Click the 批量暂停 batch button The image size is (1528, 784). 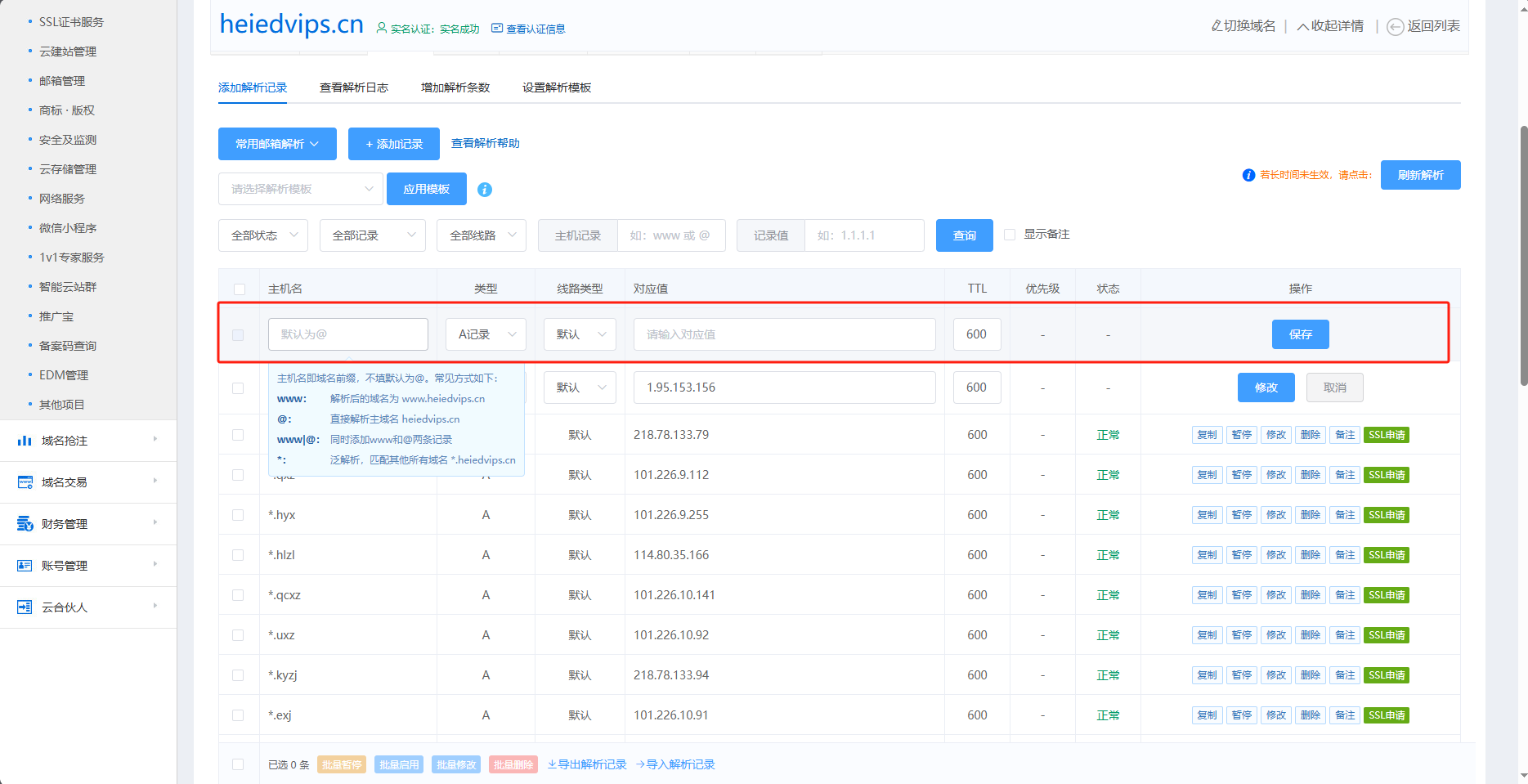[x=342, y=764]
